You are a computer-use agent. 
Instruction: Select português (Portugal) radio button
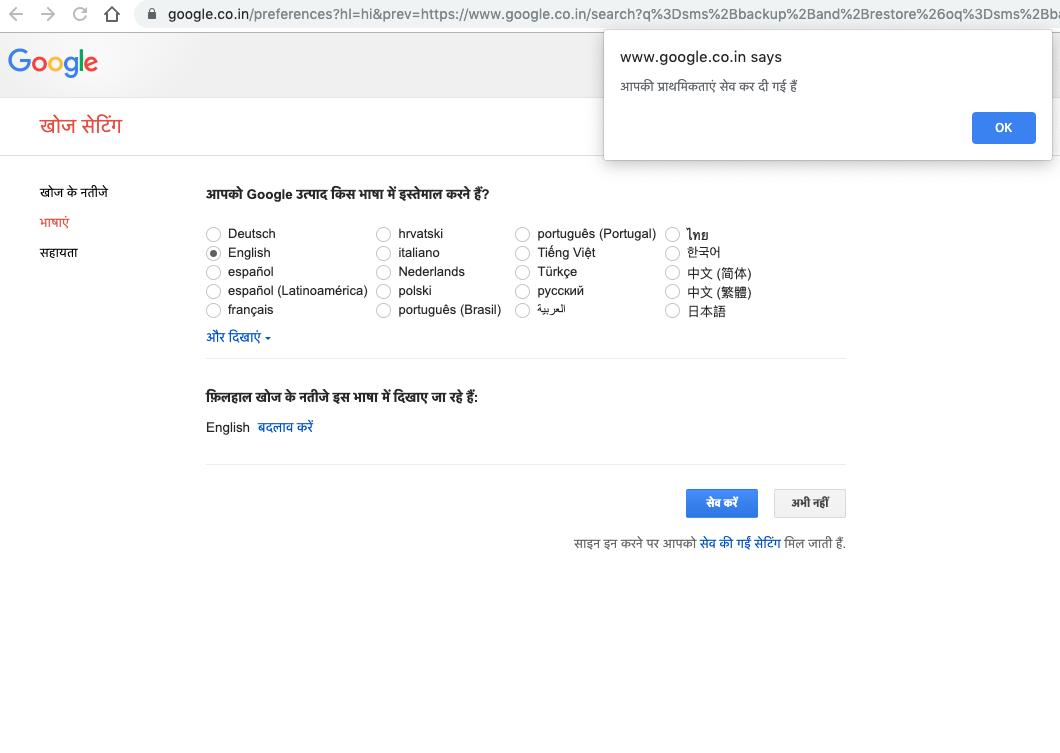pos(523,234)
